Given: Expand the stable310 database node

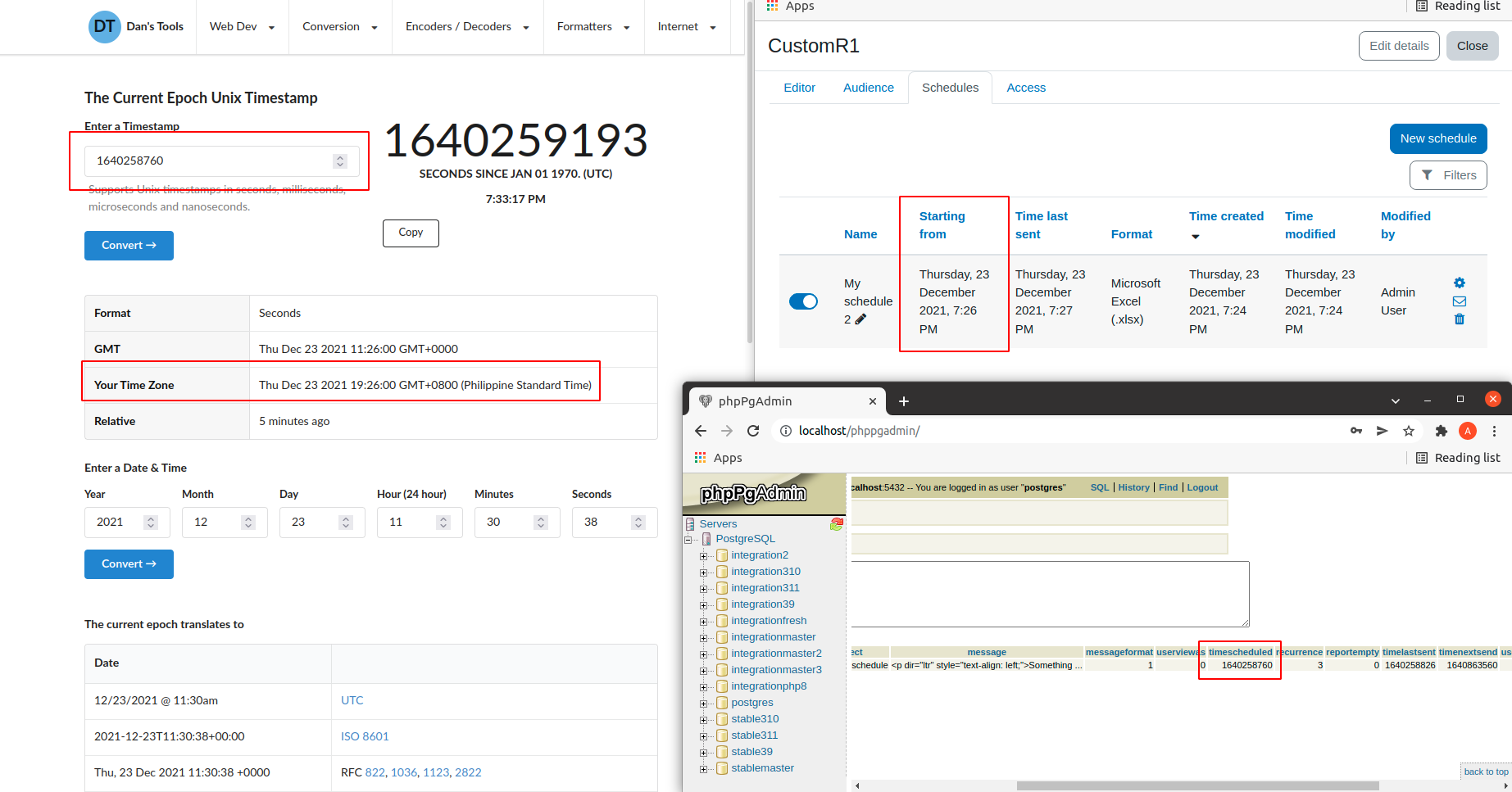Looking at the screenshot, I should tap(703, 720).
